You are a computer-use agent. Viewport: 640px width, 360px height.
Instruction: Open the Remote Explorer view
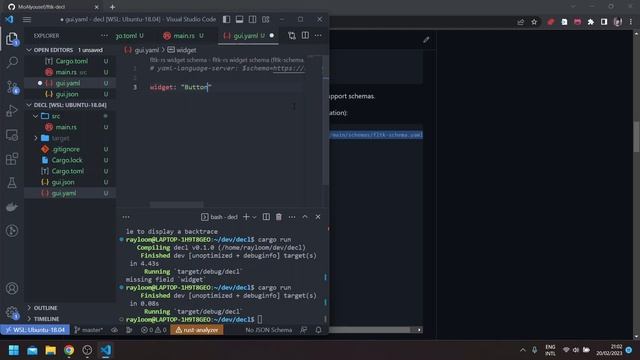point(12,135)
